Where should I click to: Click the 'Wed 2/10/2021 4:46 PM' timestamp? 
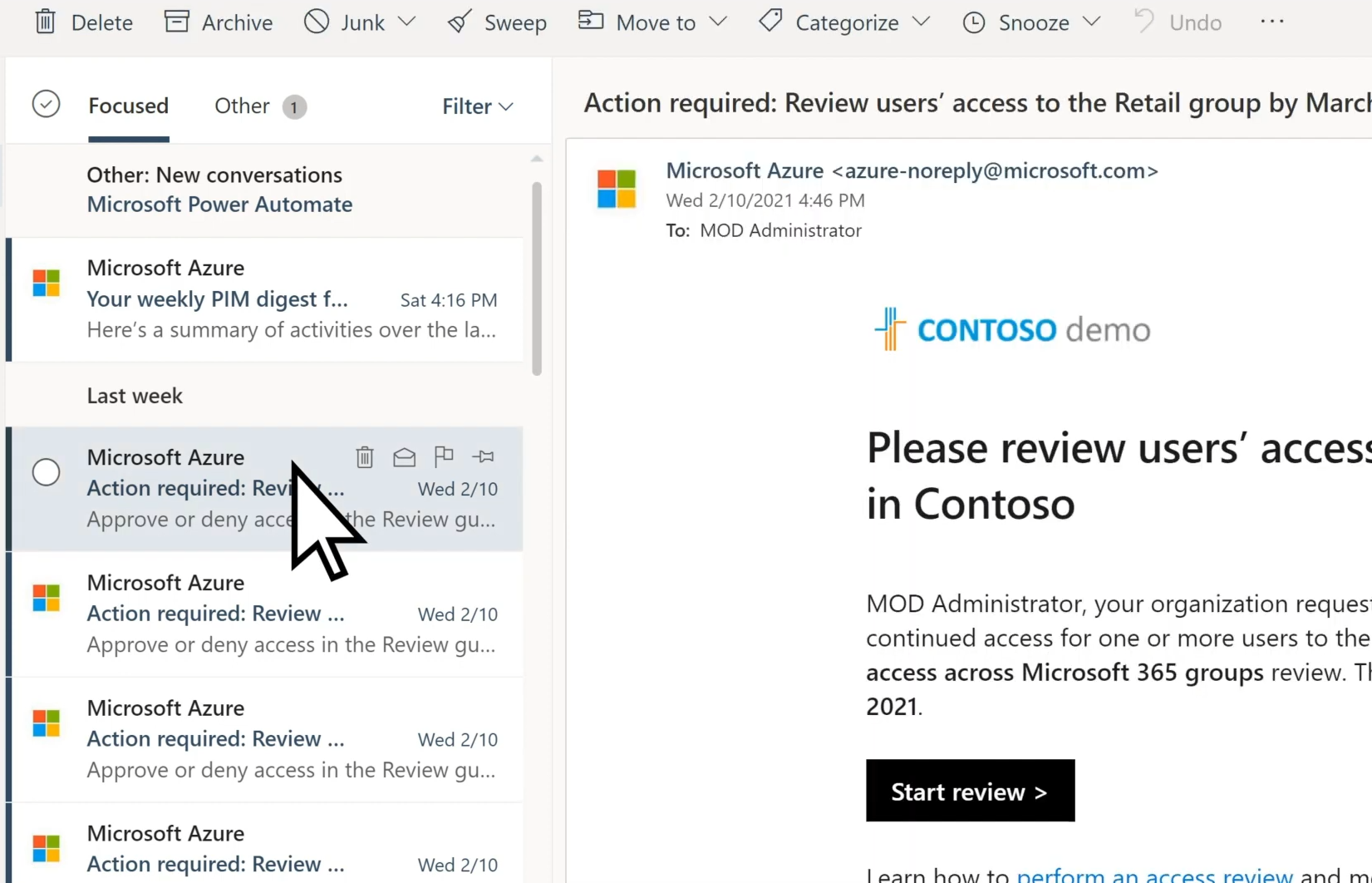pos(765,200)
